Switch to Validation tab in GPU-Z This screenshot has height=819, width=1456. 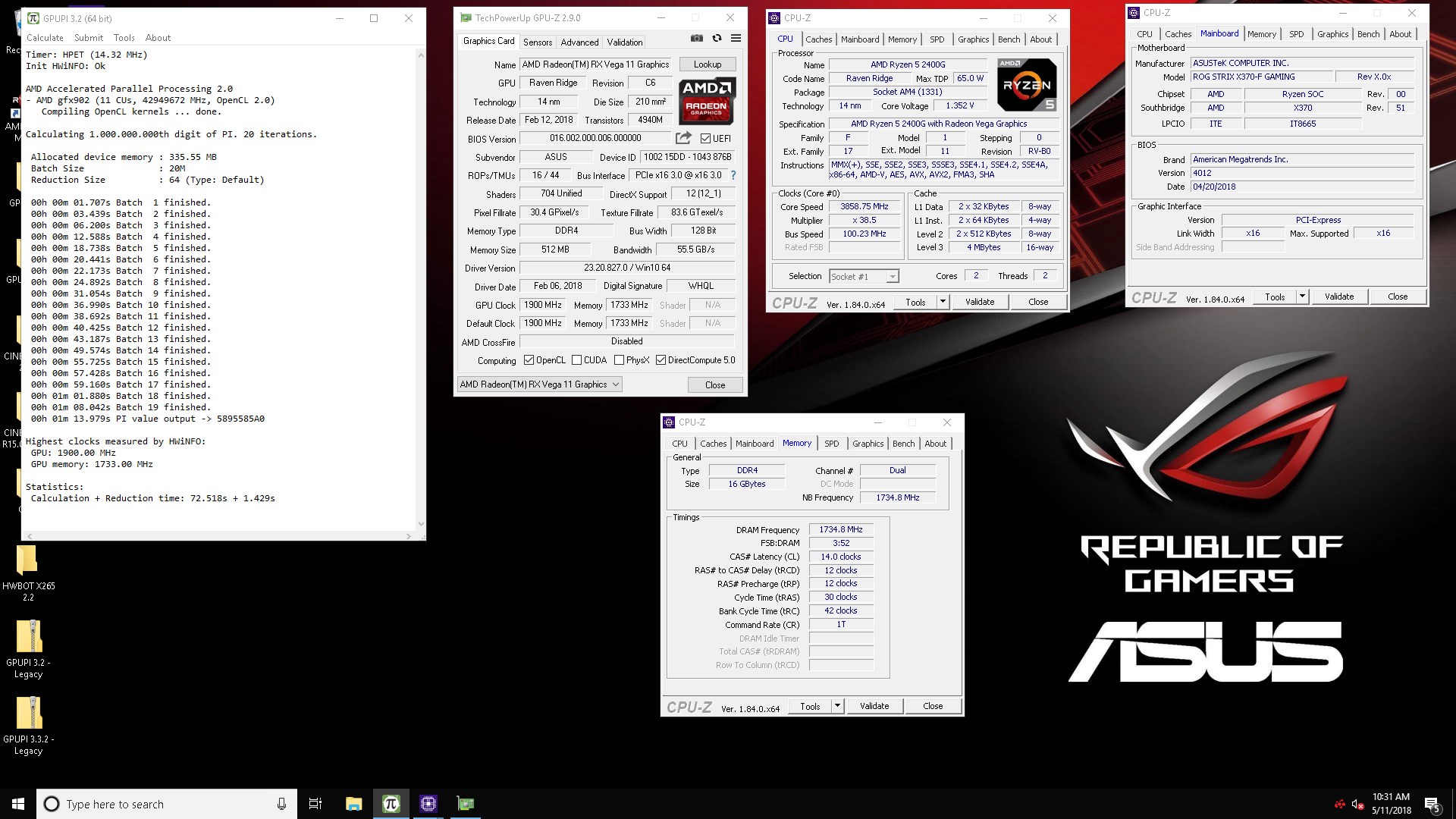(x=624, y=42)
